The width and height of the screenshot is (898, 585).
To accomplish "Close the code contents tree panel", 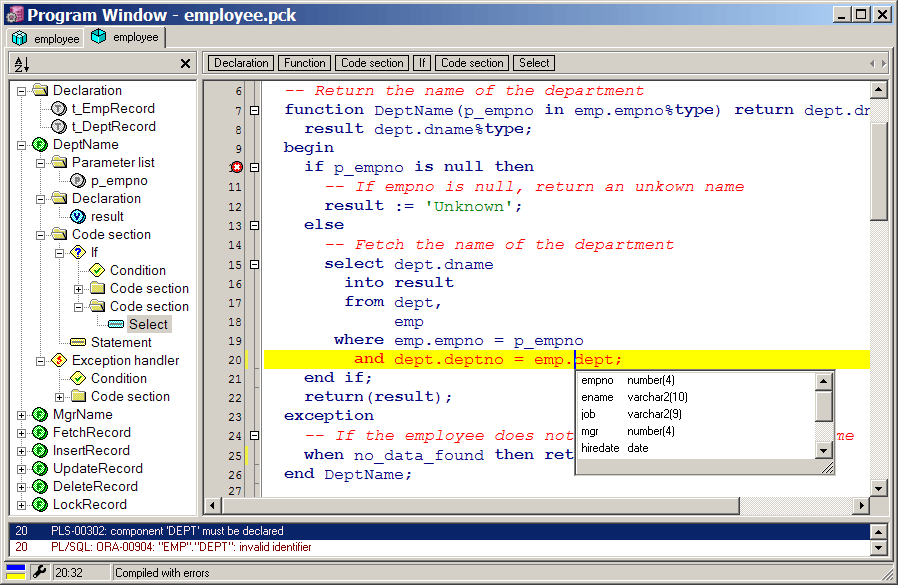I will [x=185, y=64].
